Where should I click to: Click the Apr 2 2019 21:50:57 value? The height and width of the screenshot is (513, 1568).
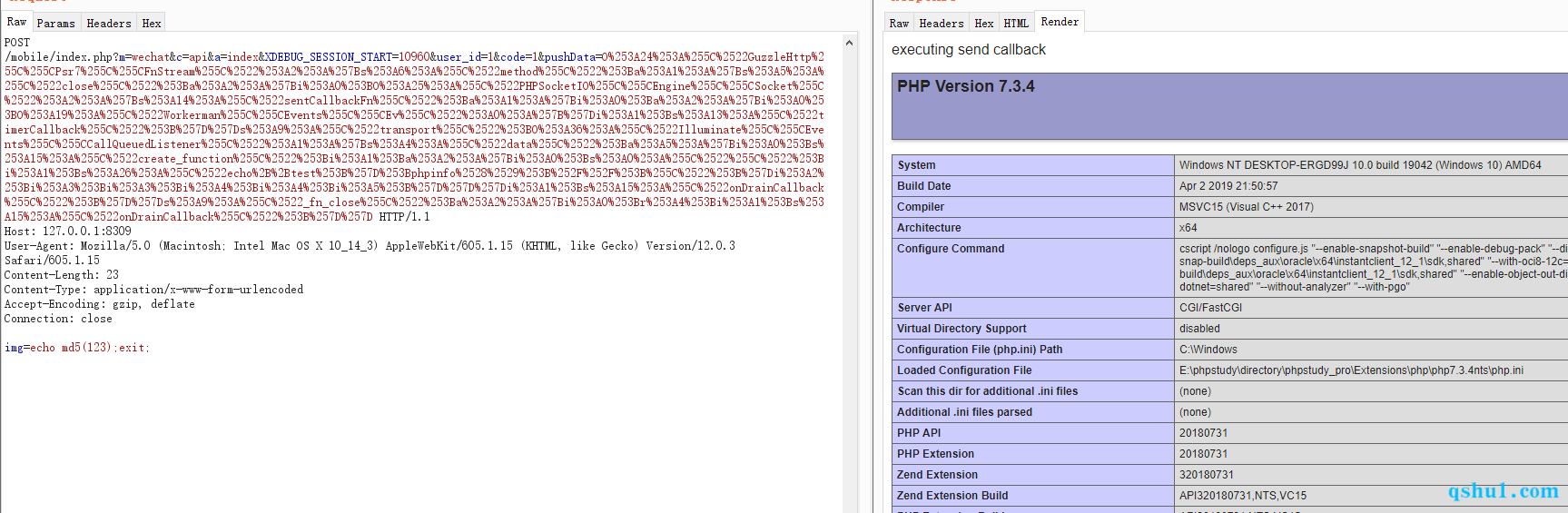point(1228,186)
